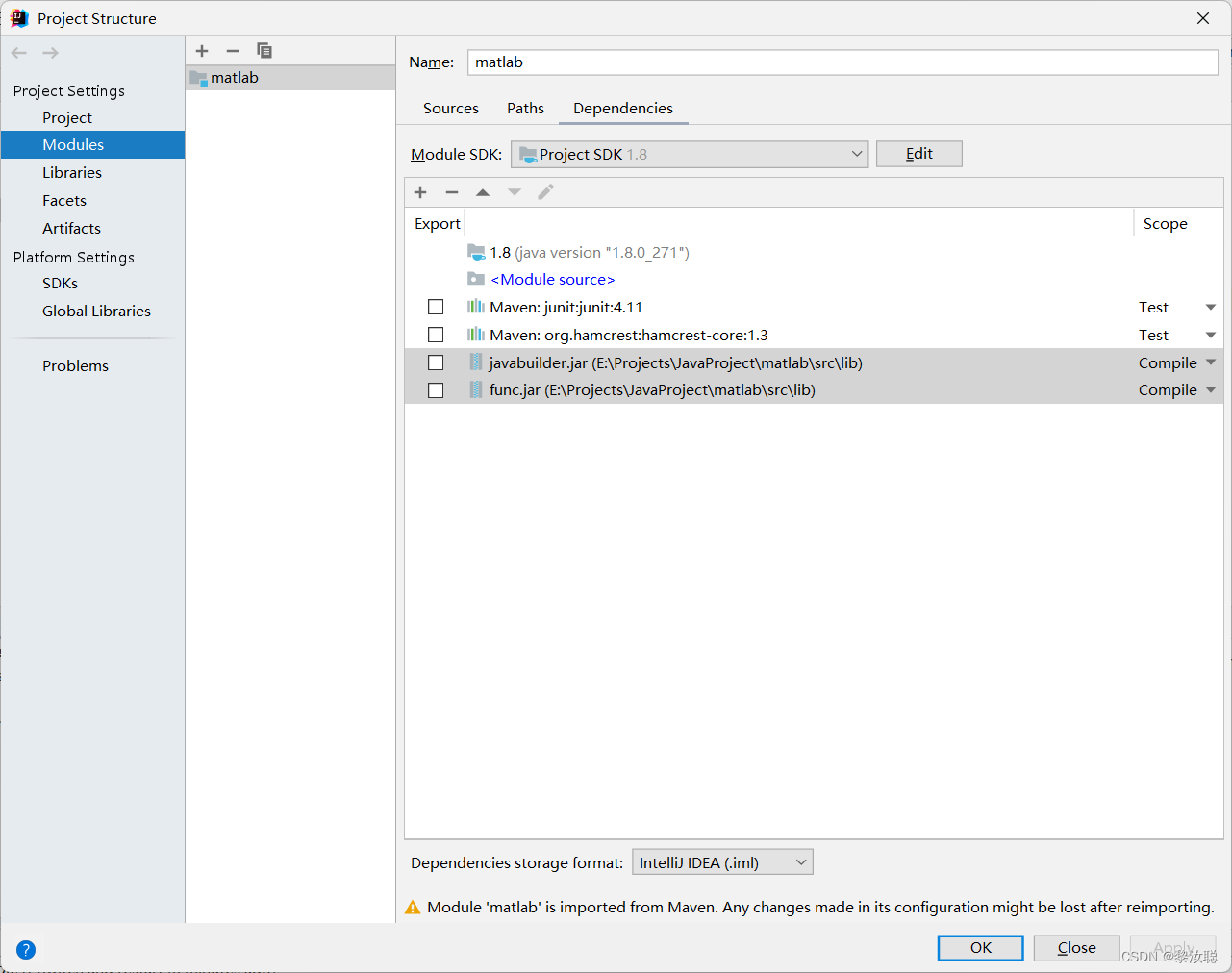
Task: Open scope dropdown for hamcrest-core dependency
Action: pyautogui.click(x=1211, y=336)
